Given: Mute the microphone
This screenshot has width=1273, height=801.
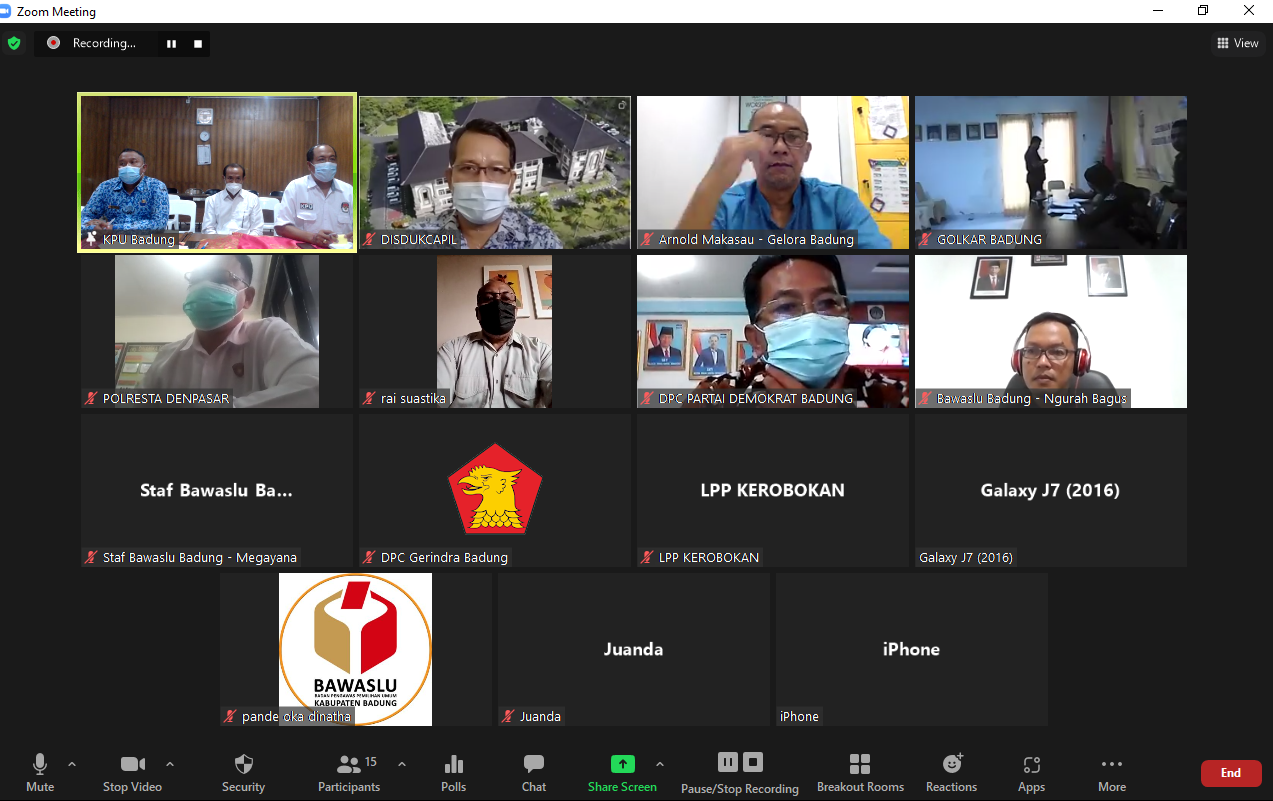Looking at the screenshot, I should [40, 773].
